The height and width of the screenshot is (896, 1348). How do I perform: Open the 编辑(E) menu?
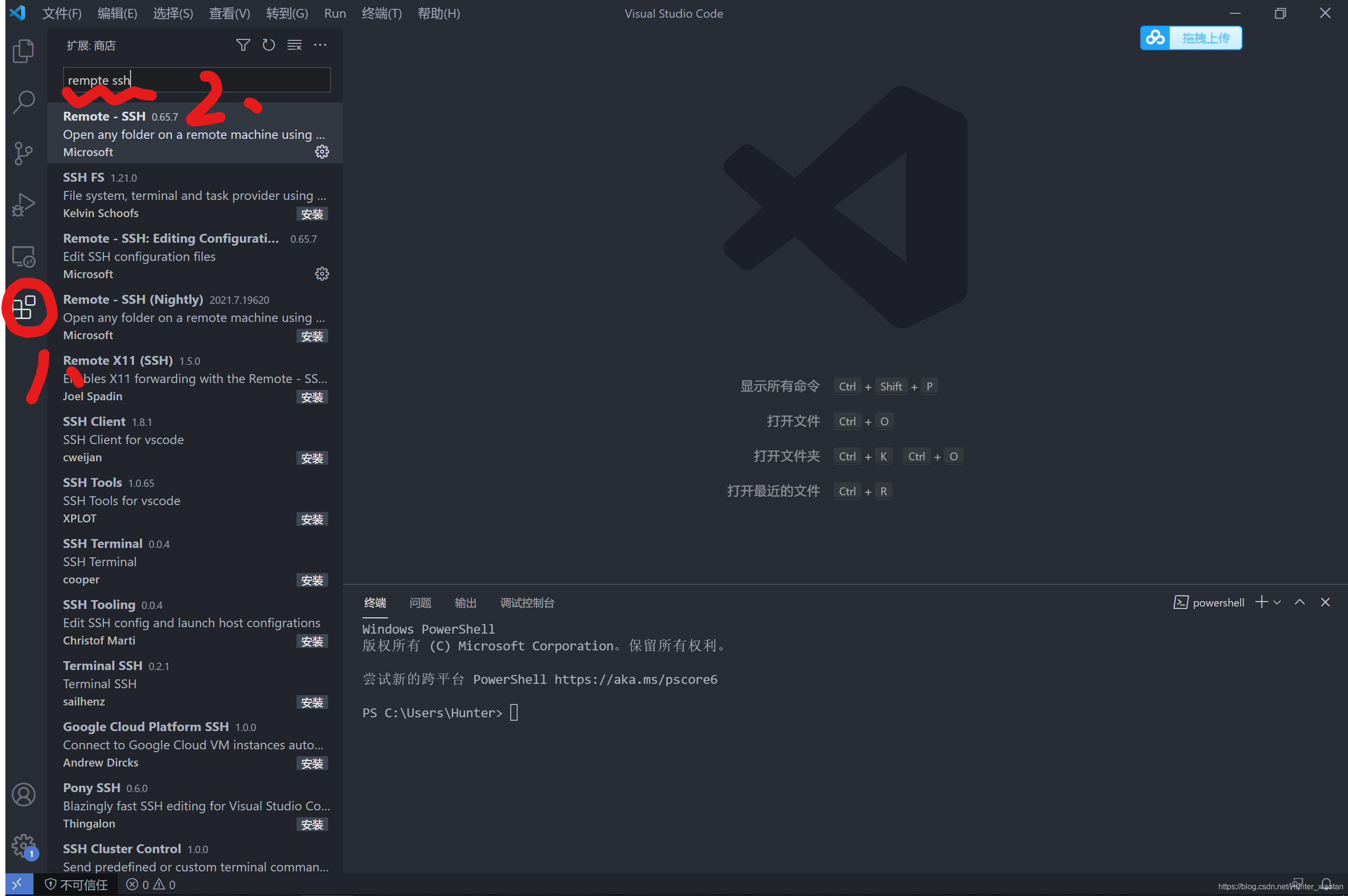(117, 13)
